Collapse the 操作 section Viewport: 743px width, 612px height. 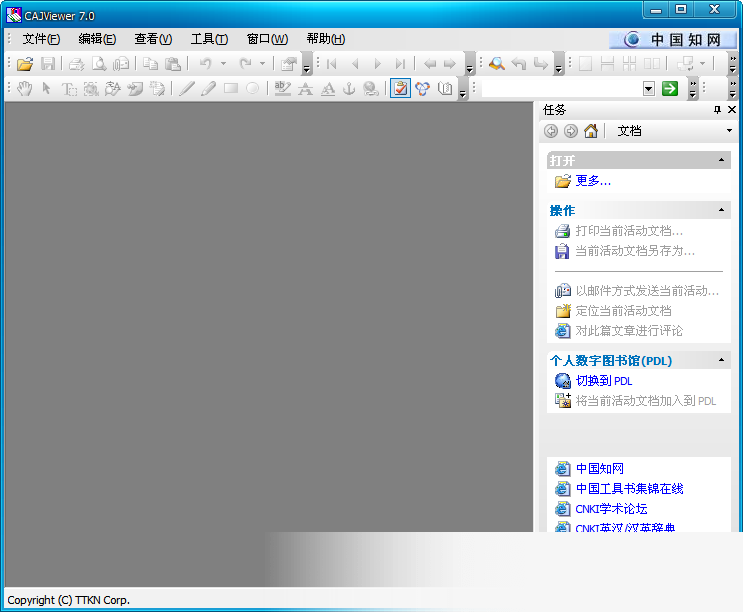coord(721,210)
